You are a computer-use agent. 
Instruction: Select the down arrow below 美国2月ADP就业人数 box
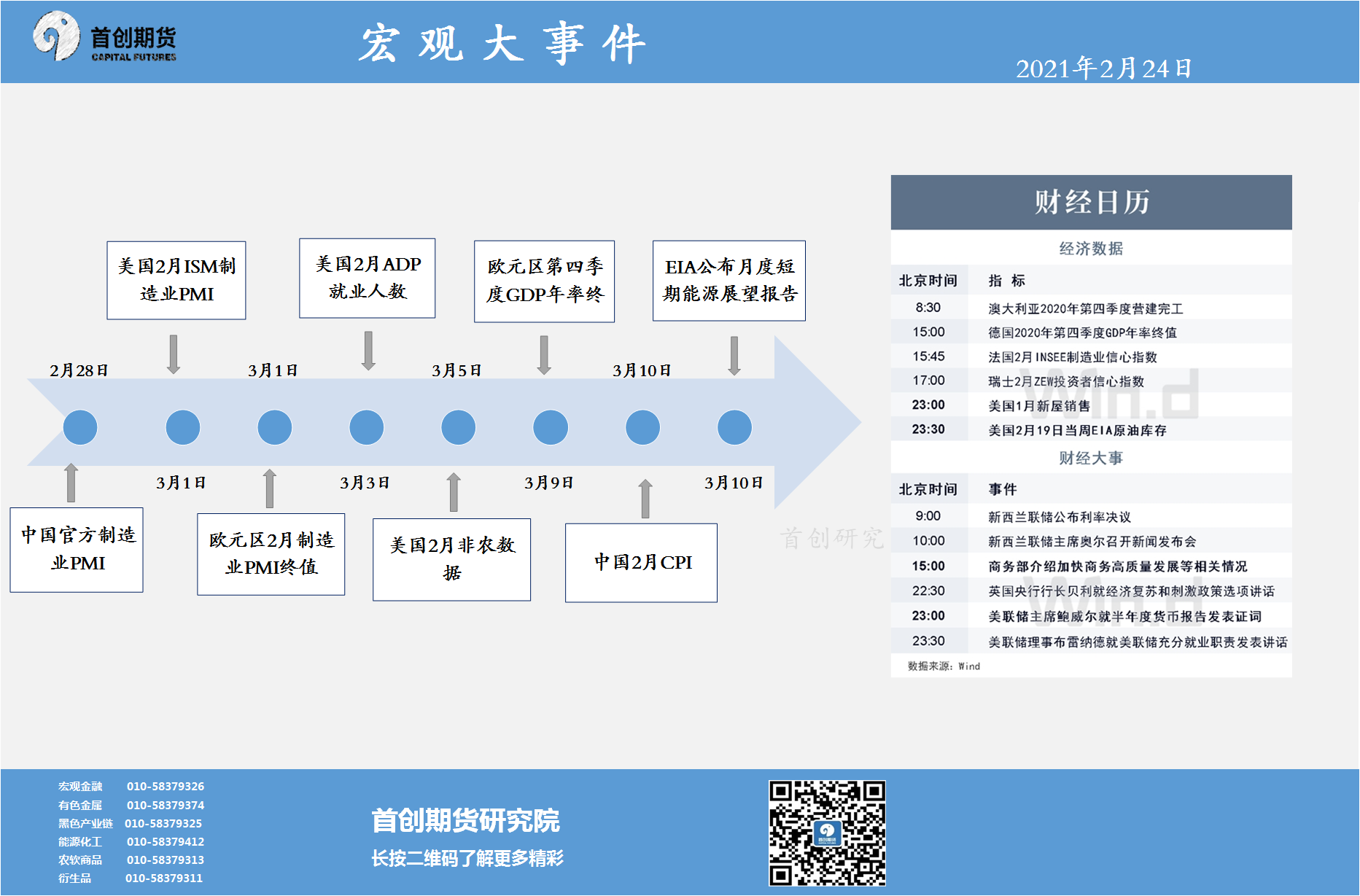coord(368,351)
